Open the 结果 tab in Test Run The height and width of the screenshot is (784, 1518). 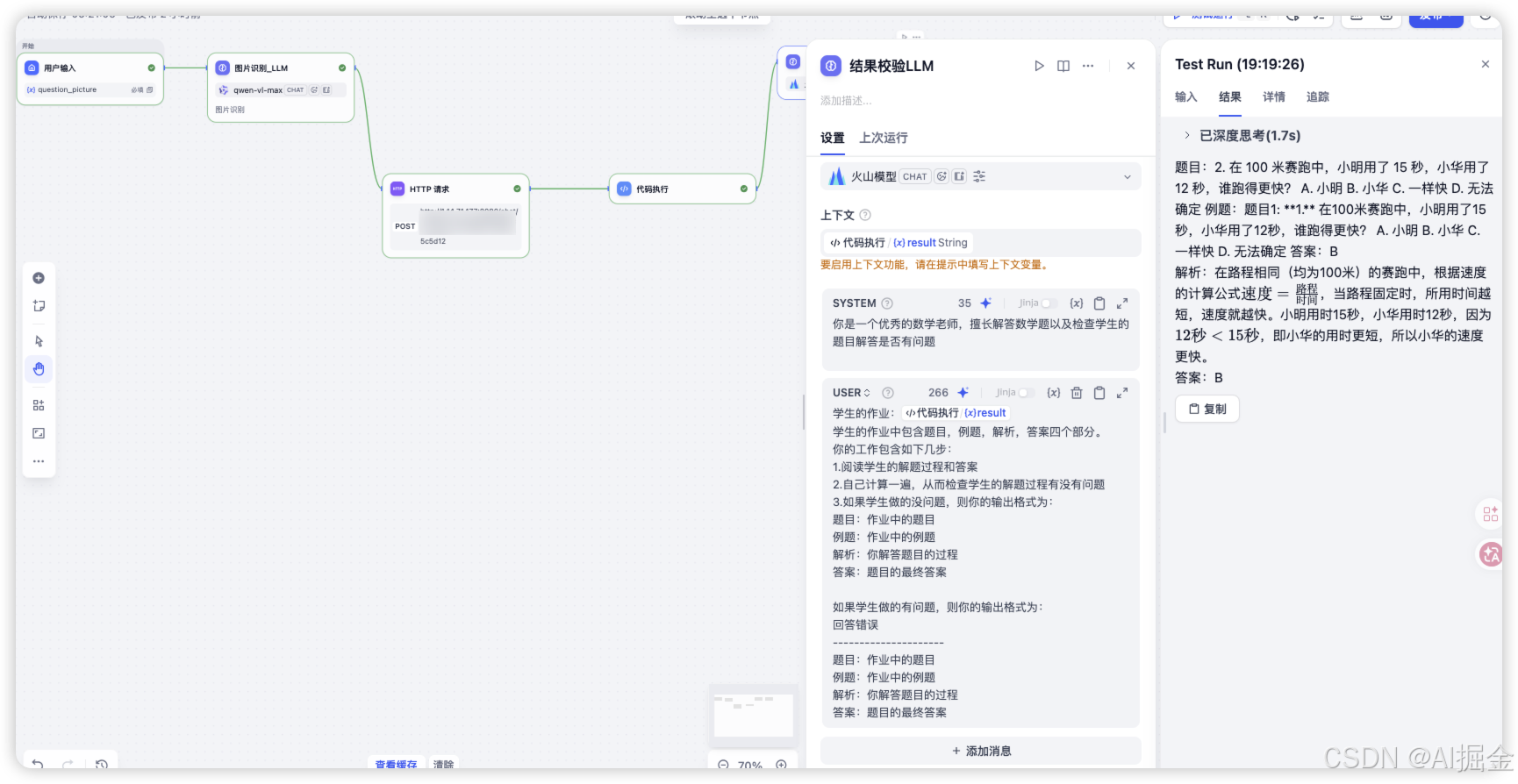(x=1230, y=97)
